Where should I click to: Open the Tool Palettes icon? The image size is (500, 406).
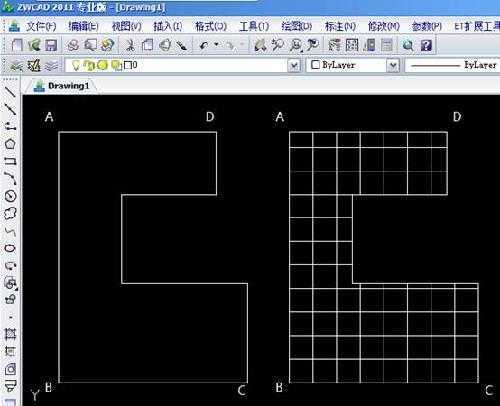(x=369, y=45)
